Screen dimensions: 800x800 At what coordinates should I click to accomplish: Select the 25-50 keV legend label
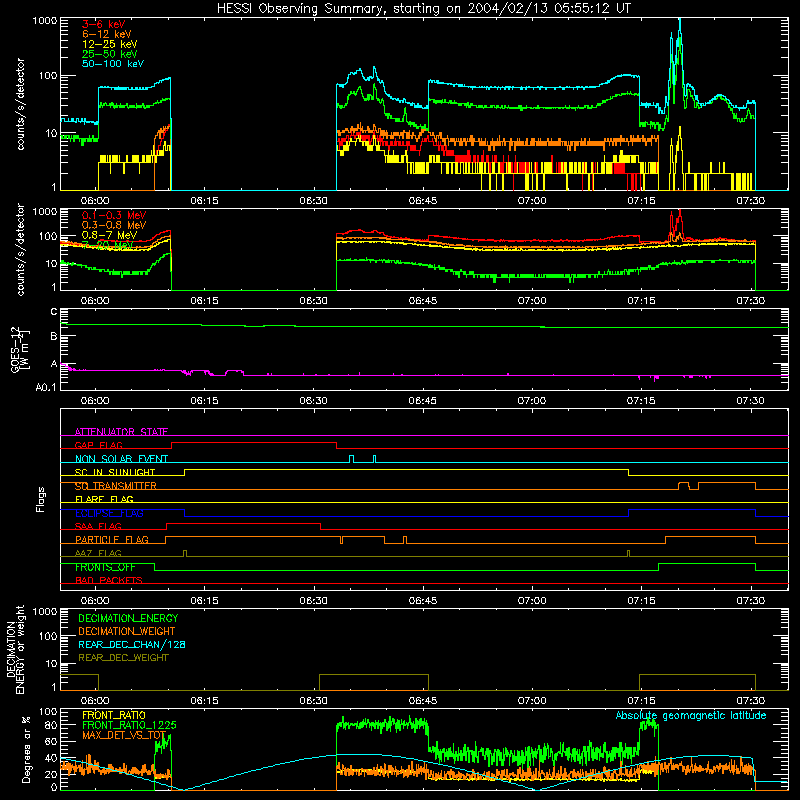pos(110,54)
